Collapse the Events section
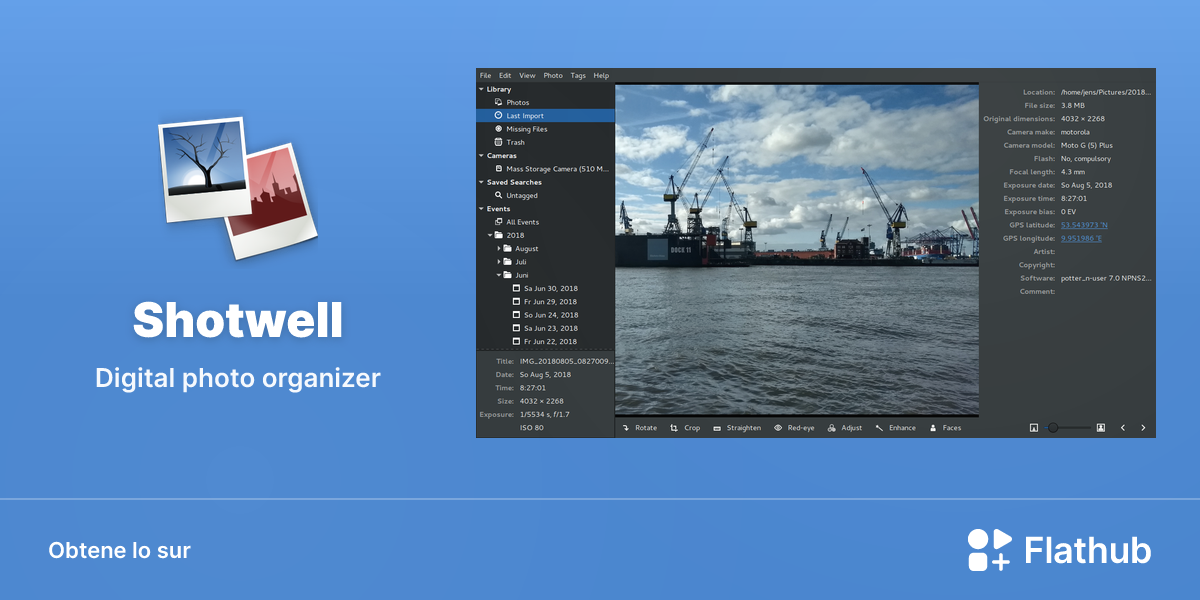 [x=481, y=209]
